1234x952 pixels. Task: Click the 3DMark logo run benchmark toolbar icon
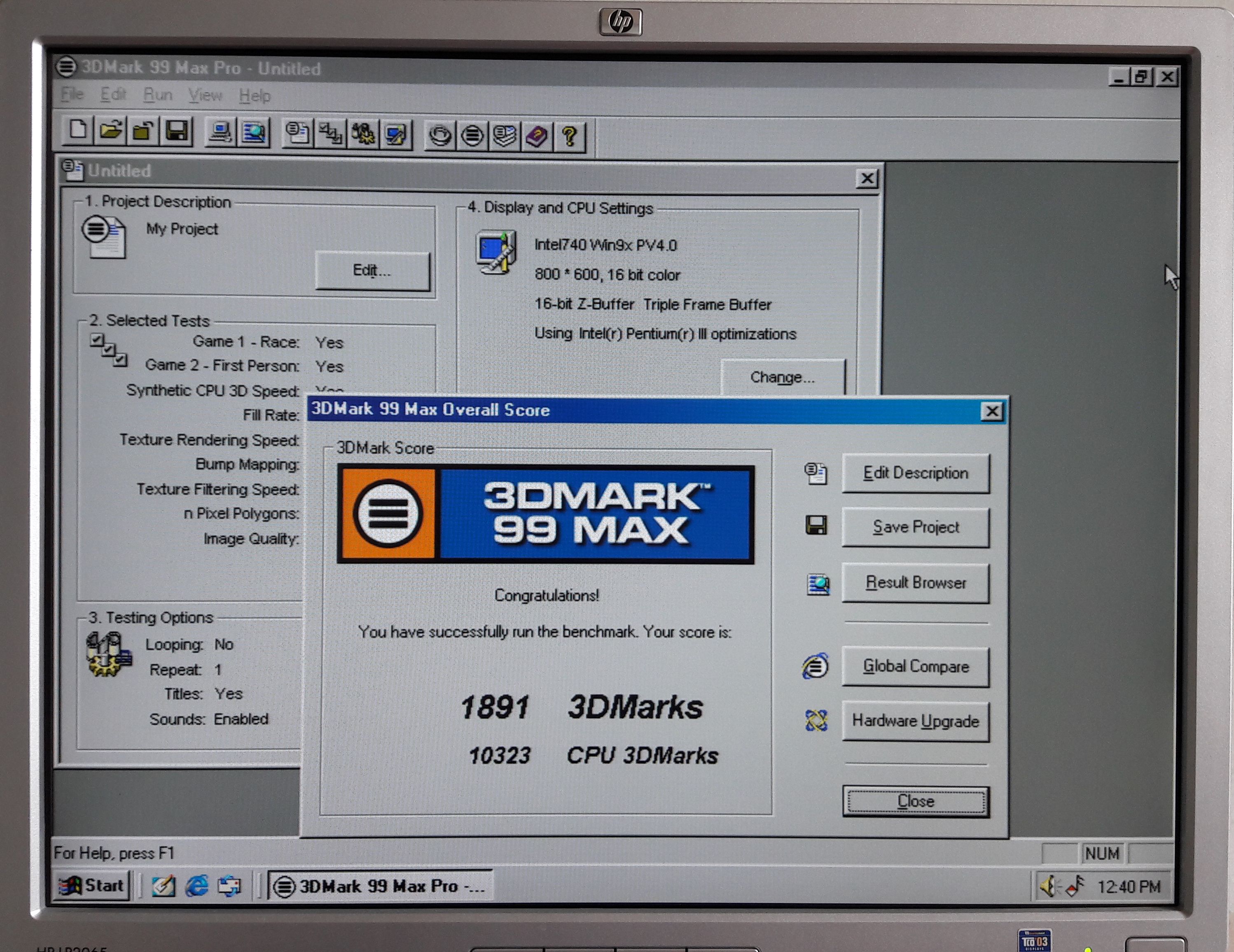pyautogui.click(x=472, y=135)
